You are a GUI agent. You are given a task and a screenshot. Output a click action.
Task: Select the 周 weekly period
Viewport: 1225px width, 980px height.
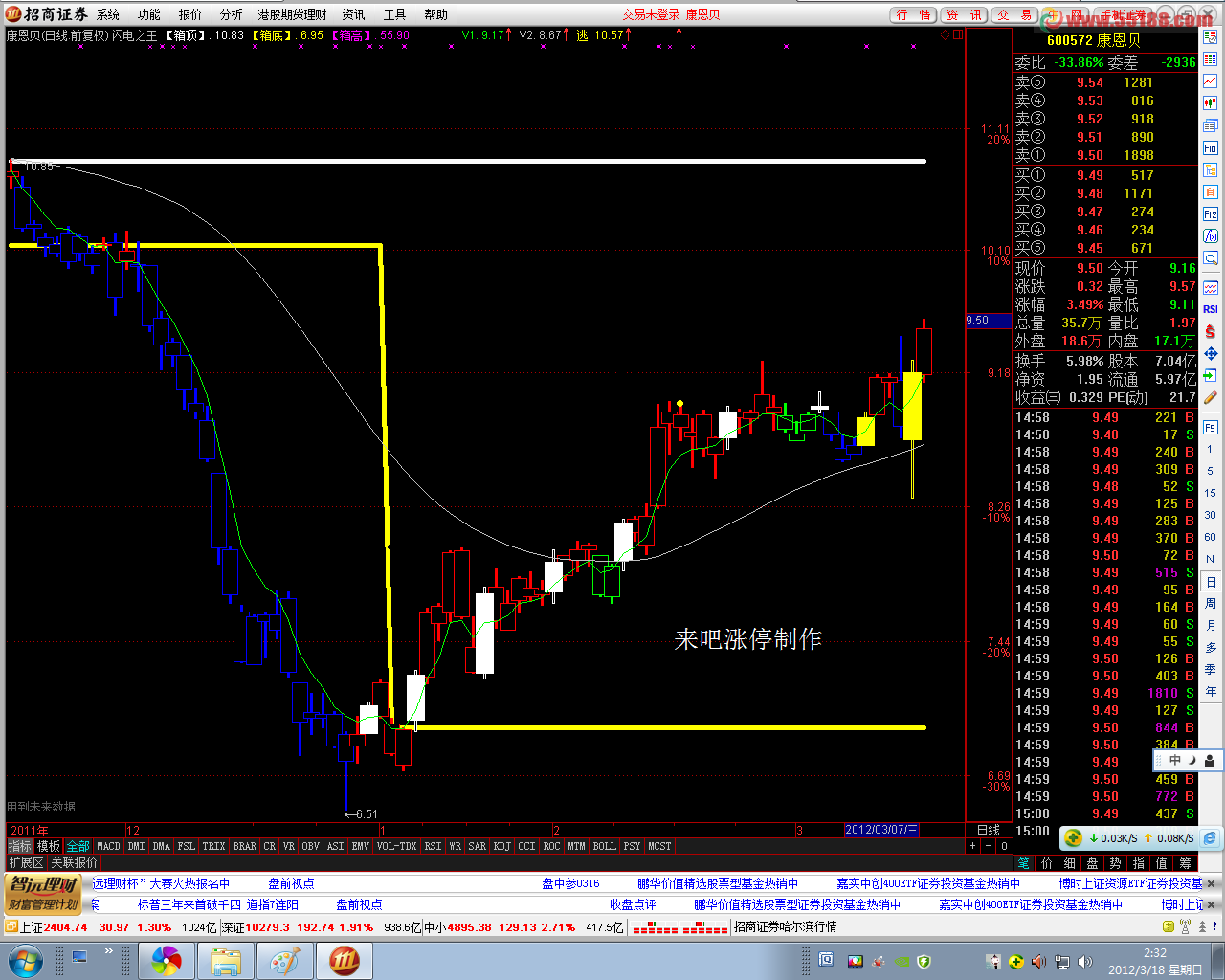point(1211,604)
